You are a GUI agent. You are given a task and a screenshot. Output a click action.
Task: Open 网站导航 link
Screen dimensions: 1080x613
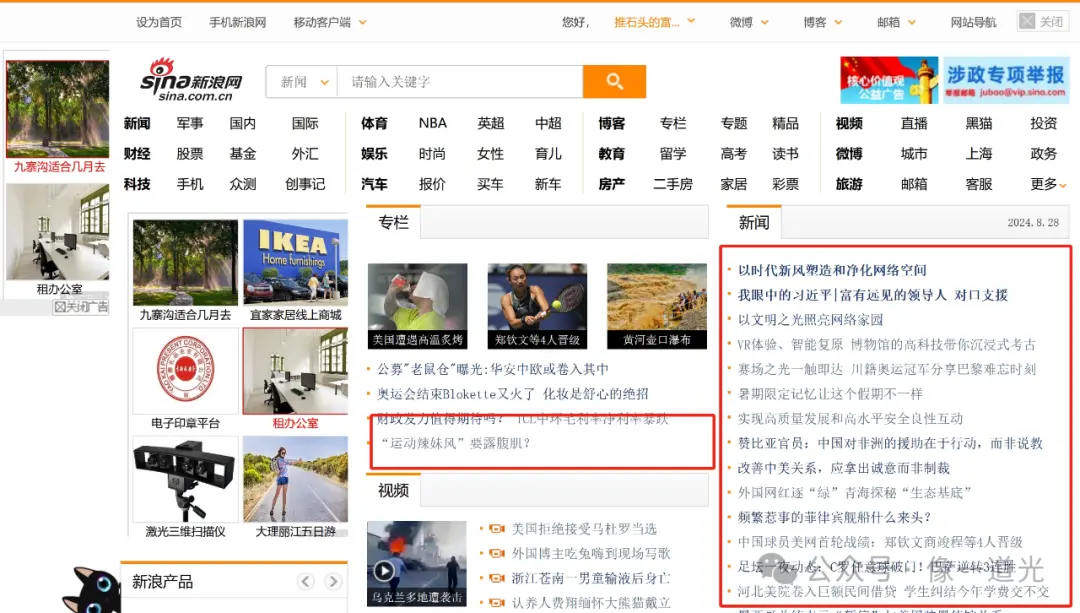pos(973,22)
